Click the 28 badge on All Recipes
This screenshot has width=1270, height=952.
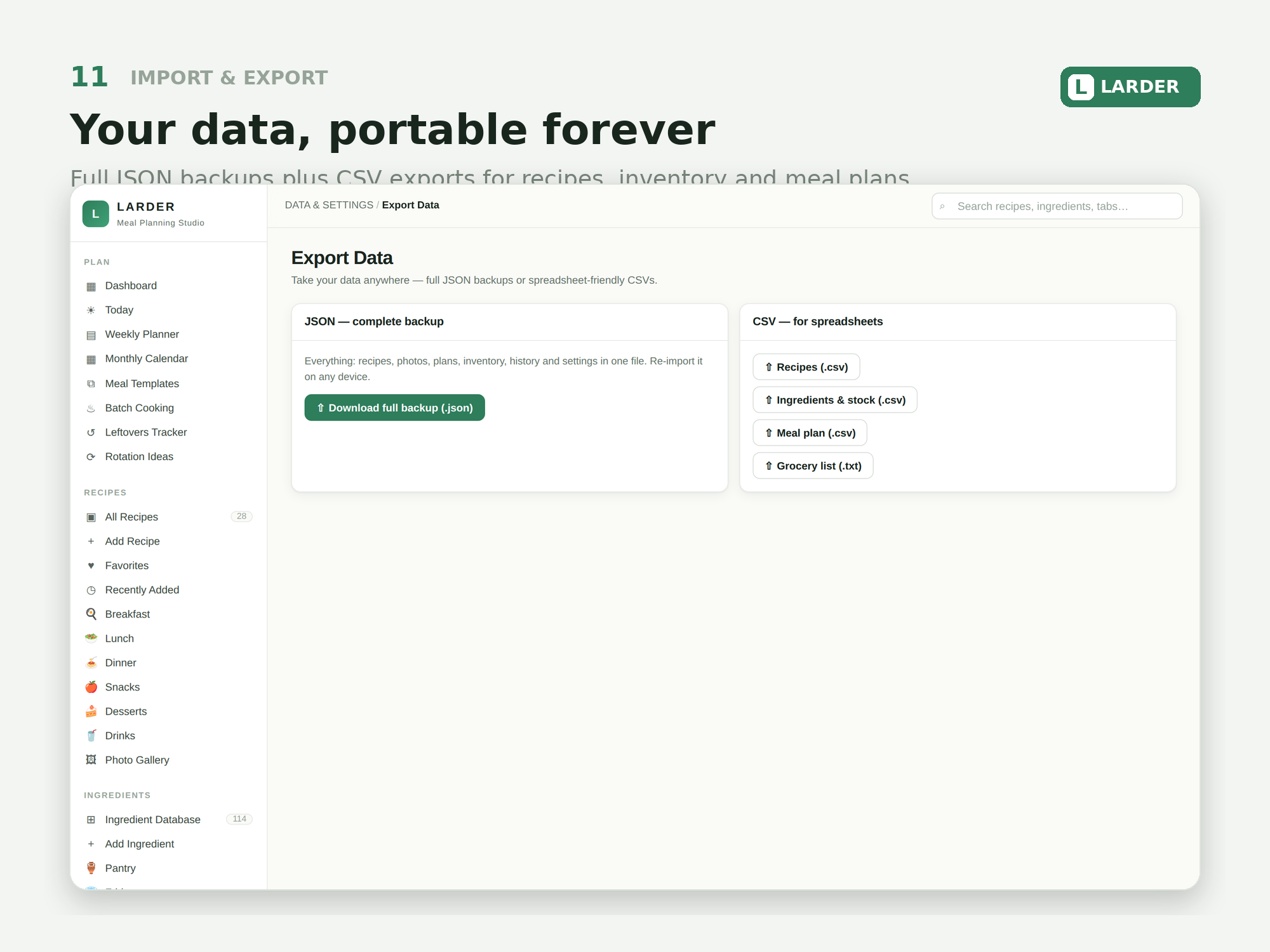(x=241, y=517)
